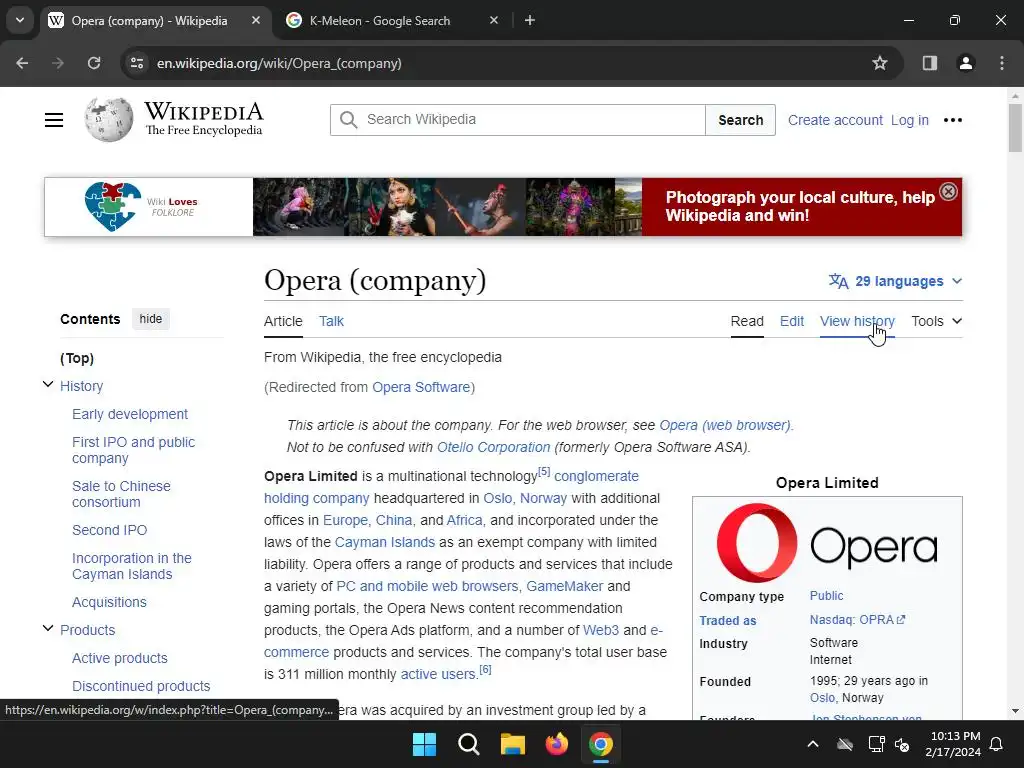Open the tab search dropdown arrow
Image resolution: width=1024 pixels, height=768 pixels.
20,20
